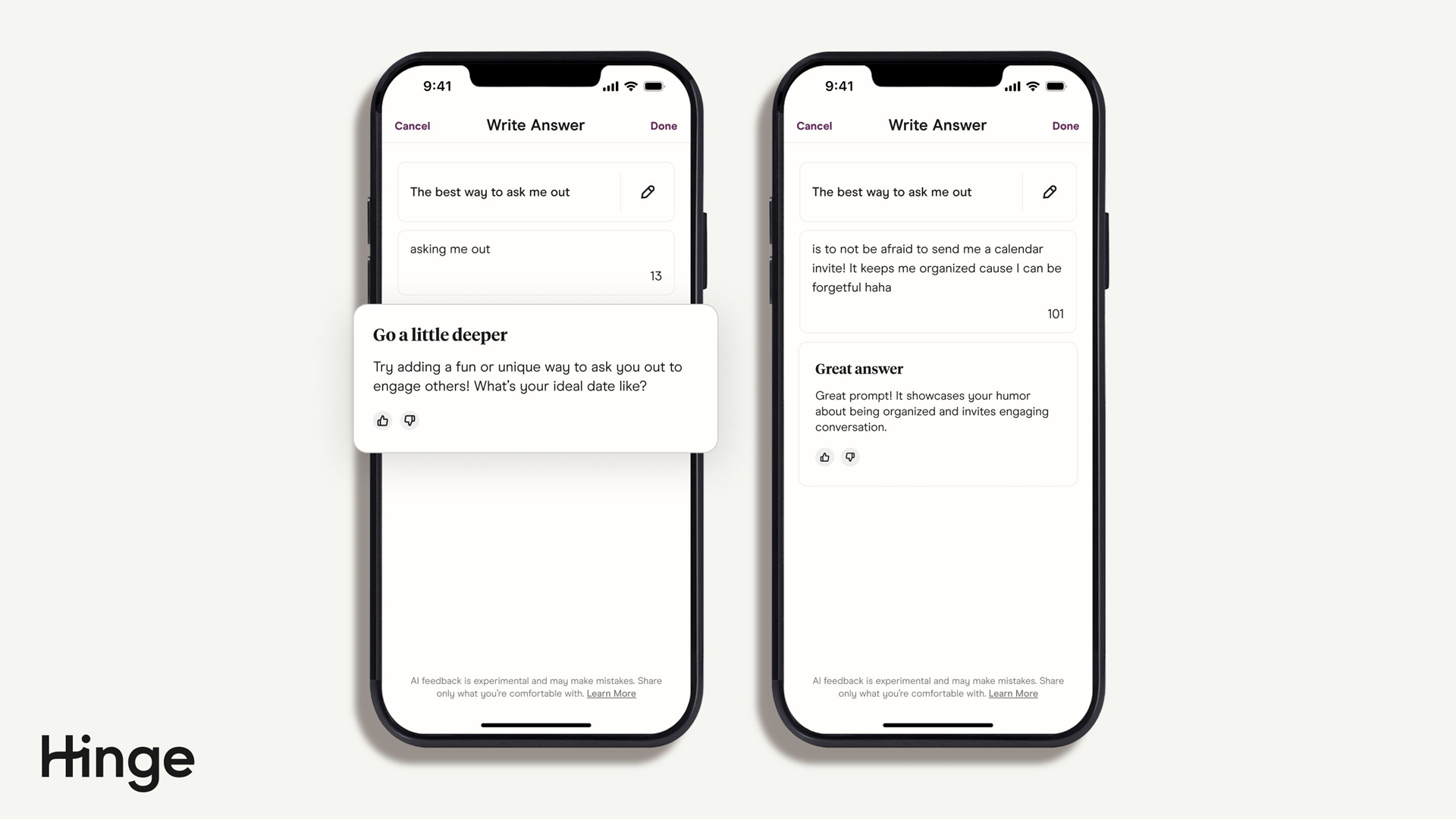Image resolution: width=1456 pixels, height=819 pixels.
Task: Click Done button on right phone
Action: [1065, 125]
